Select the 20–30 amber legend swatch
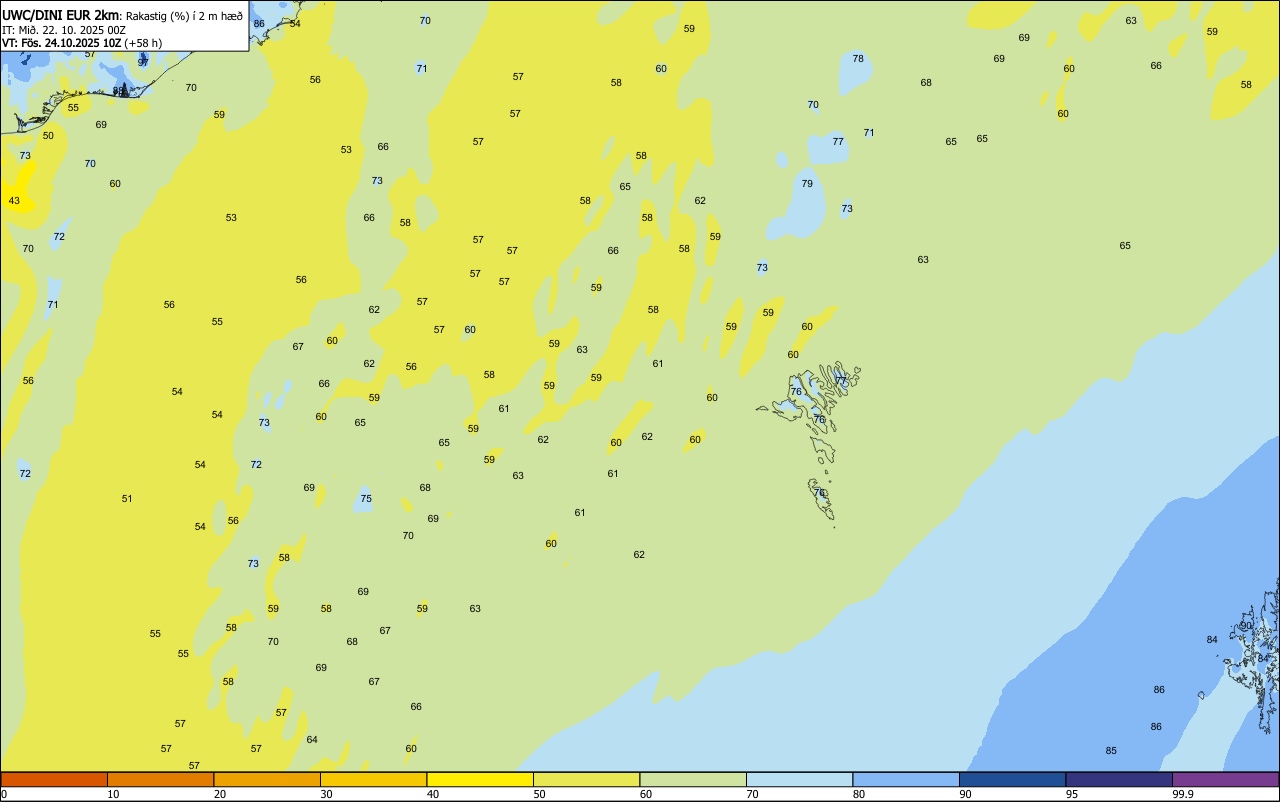Screen dimensions: 1280x802 [267, 779]
